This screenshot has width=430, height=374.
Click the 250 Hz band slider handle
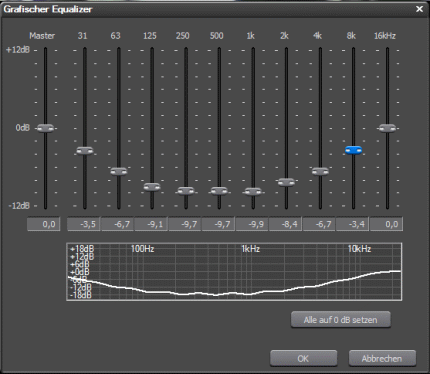click(186, 191)
